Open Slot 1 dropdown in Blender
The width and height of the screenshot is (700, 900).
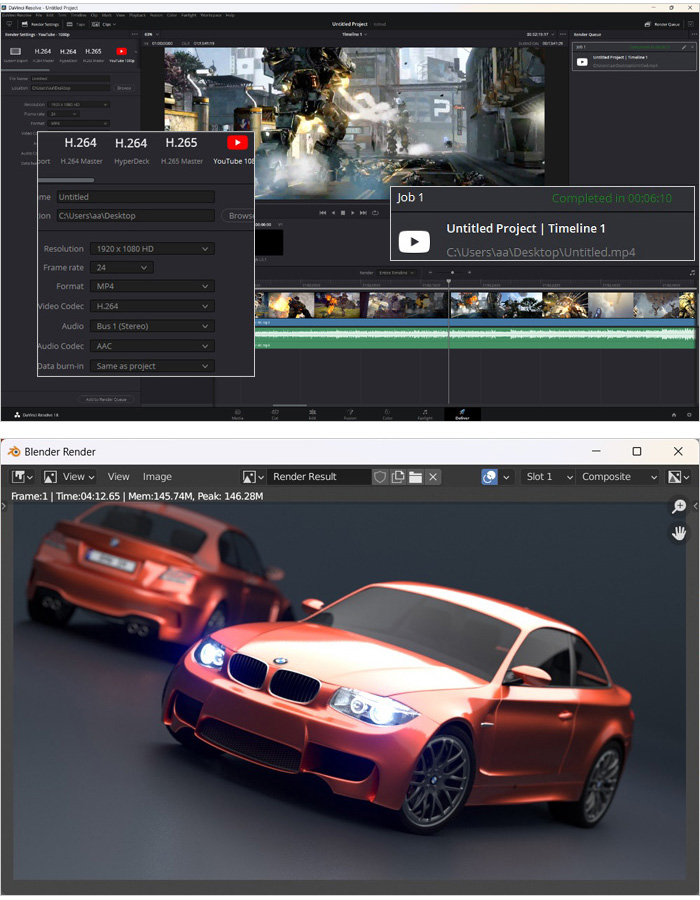coord(548,476)
